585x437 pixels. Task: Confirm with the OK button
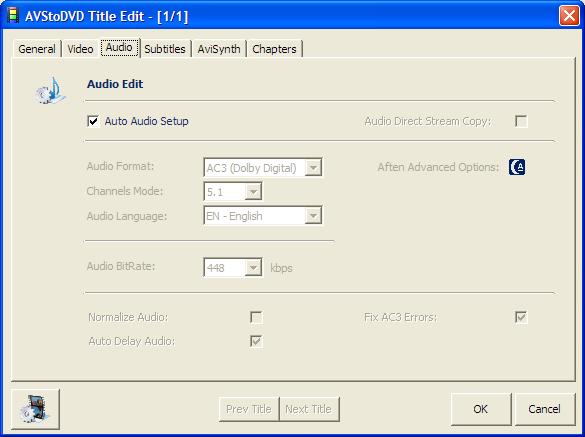coord(481,409)
